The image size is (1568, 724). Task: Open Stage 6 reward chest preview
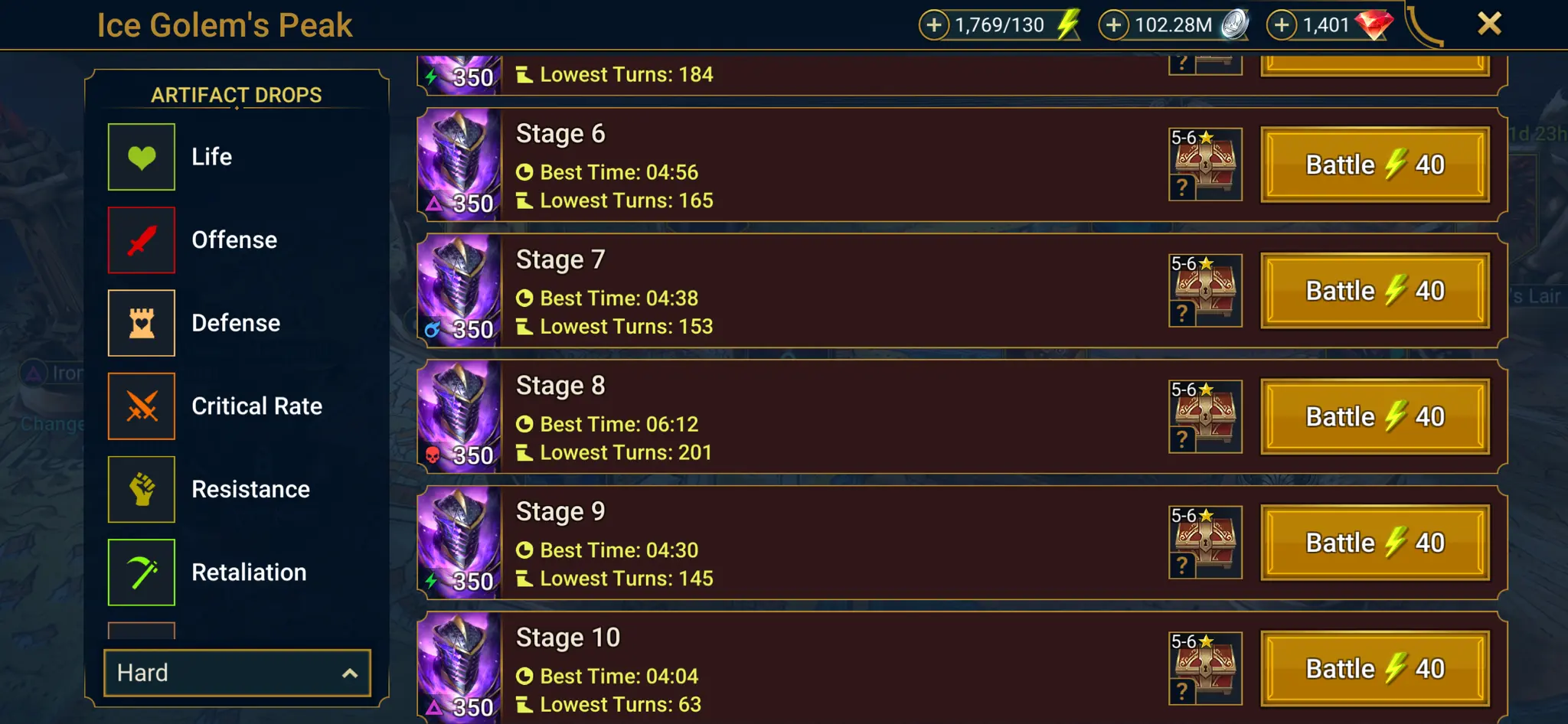coord(1205,165)
